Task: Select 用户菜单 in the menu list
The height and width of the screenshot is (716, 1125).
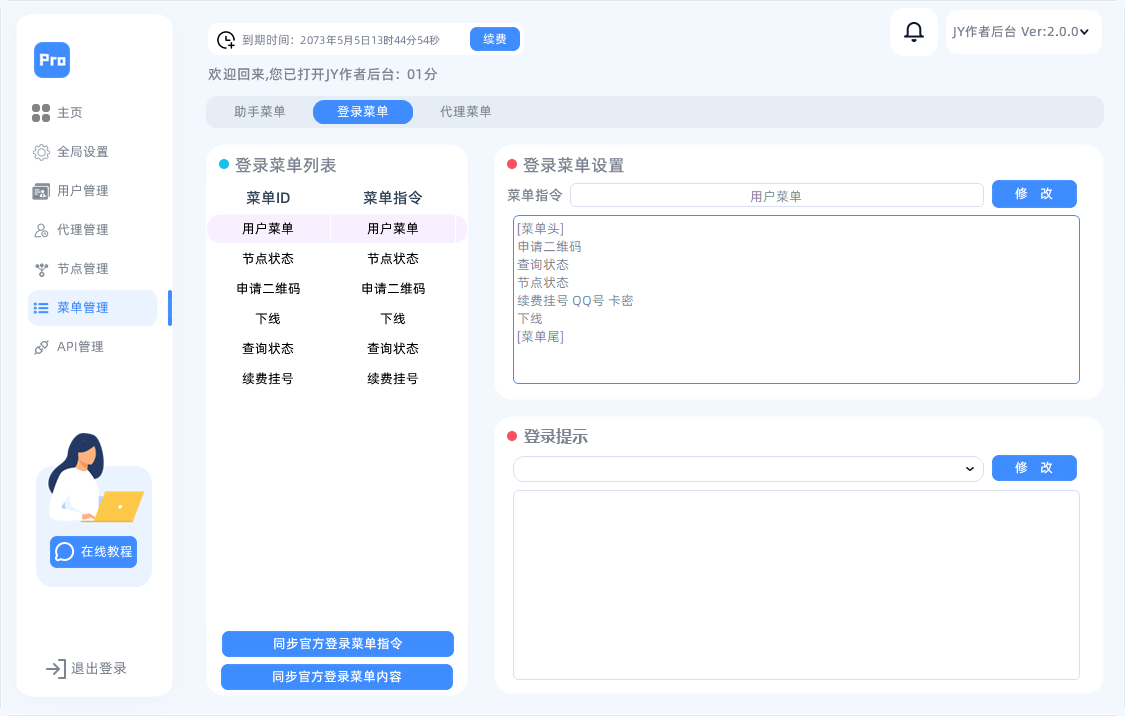Action: point(266,228)
